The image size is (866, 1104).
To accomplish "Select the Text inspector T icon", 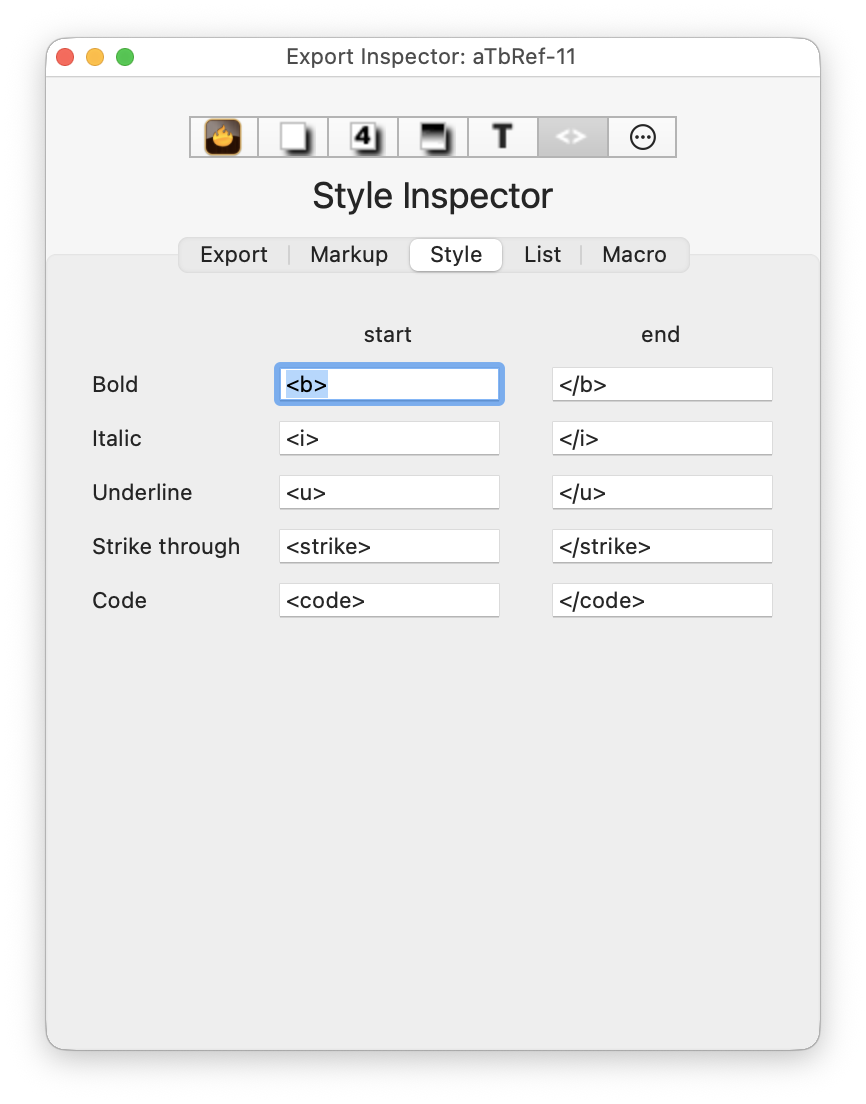I will 502,136.
